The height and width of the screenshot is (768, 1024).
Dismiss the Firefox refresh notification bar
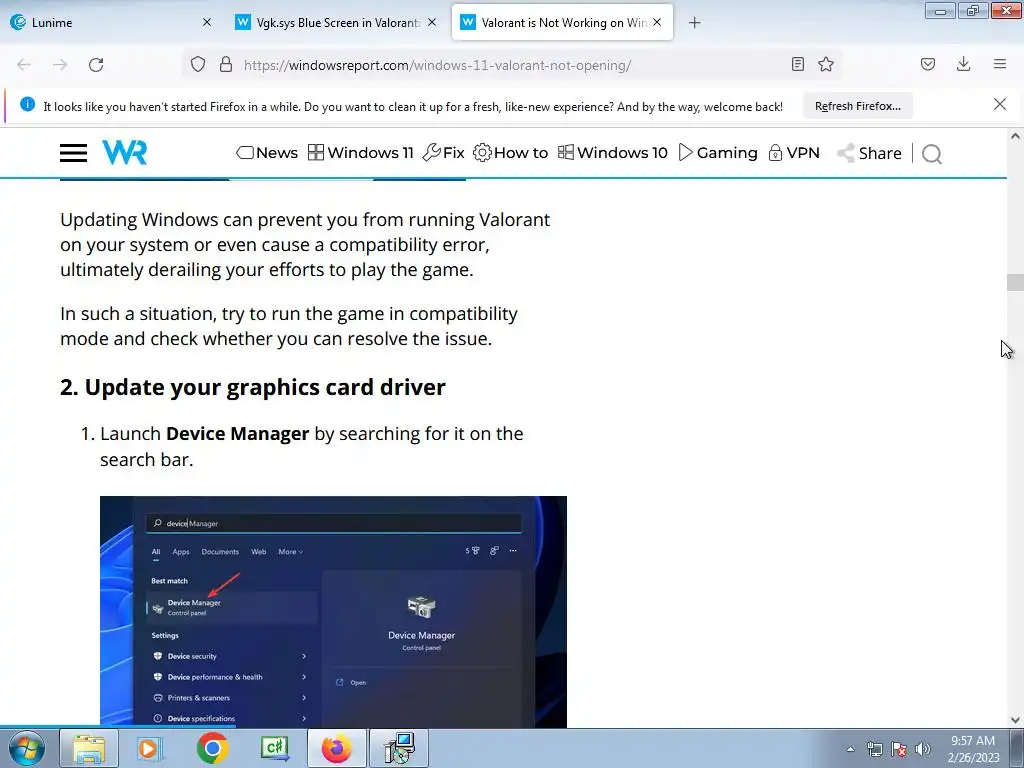(x=1000, y=104)
